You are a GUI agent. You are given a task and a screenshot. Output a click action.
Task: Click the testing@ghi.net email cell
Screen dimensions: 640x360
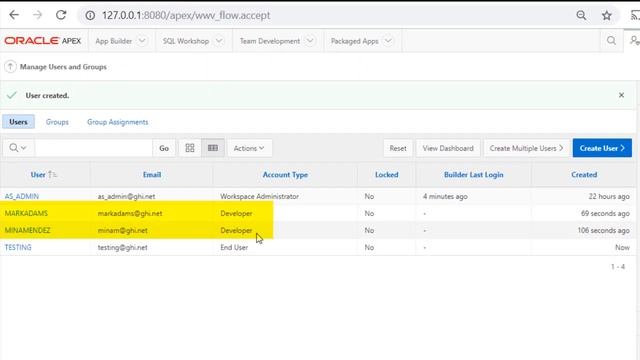pos(122,247)
